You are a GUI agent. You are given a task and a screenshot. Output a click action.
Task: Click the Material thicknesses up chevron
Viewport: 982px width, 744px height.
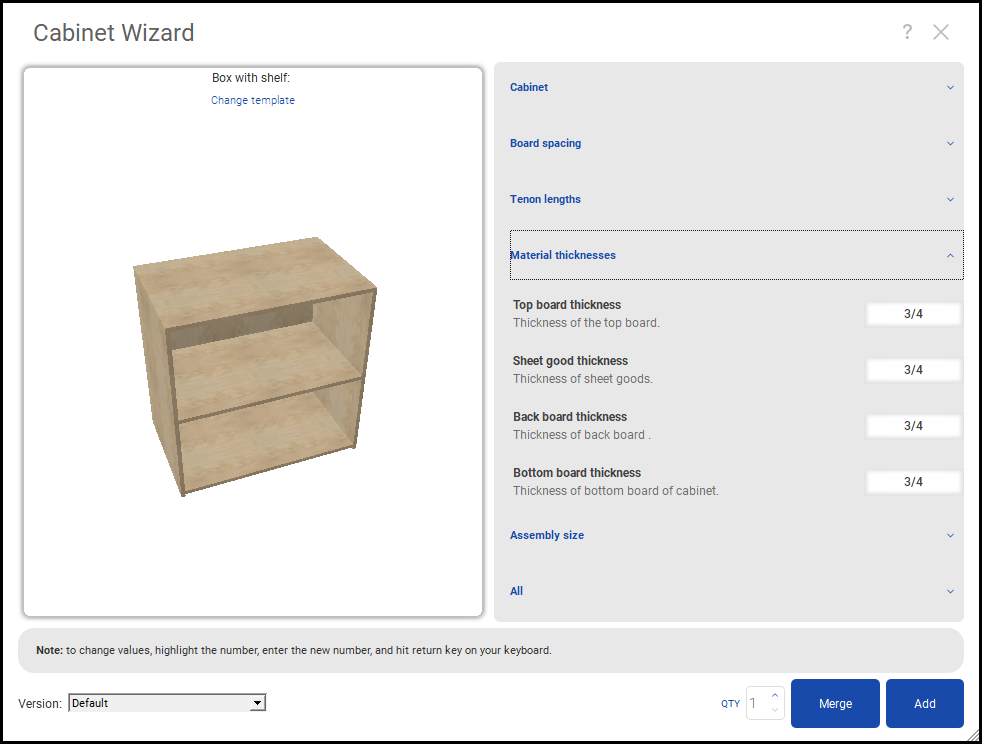pyautogui.click(x=950, y=256)
